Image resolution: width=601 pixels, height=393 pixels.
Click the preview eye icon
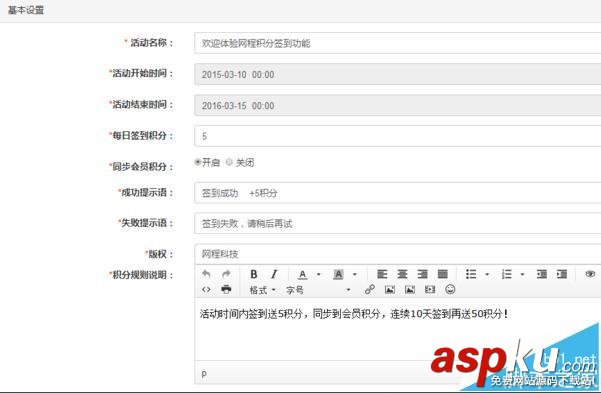pyautogui.click(x=590, y=274)
